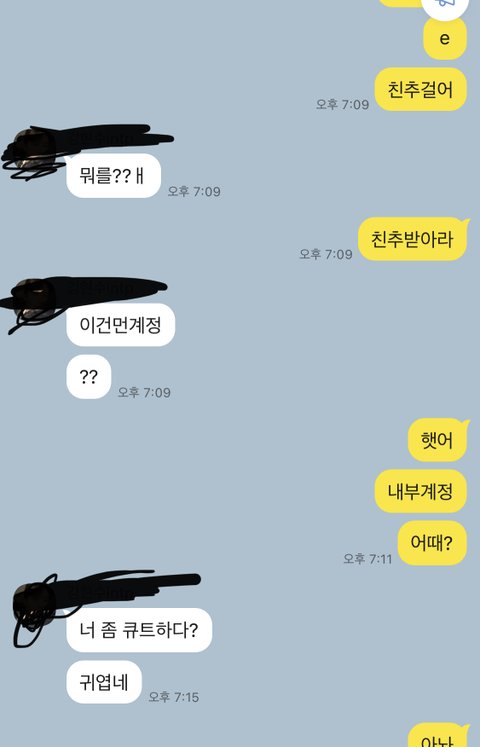Select the yellow 'e' message bubble
Screen dimensions: 480x747
(445, 38)
